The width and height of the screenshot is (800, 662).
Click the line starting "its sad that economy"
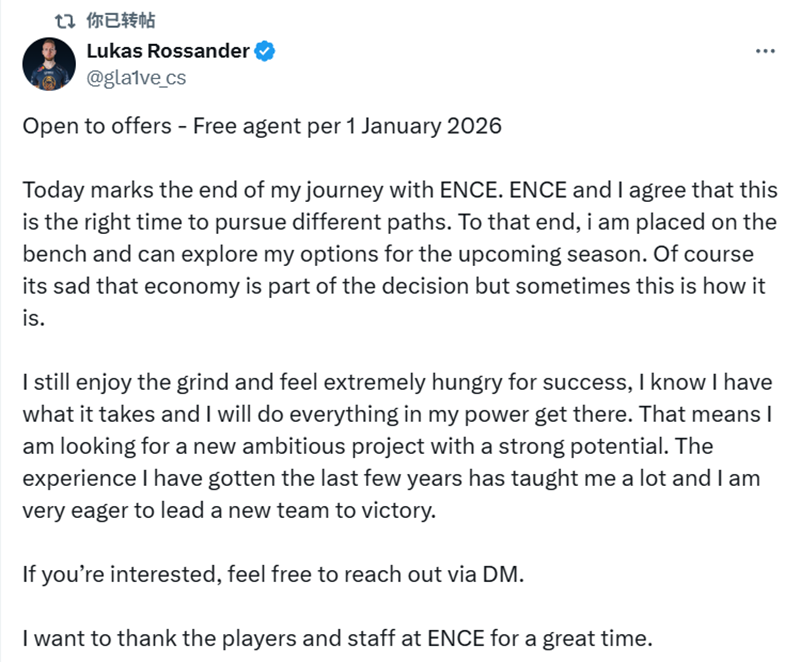coord(394,286)
